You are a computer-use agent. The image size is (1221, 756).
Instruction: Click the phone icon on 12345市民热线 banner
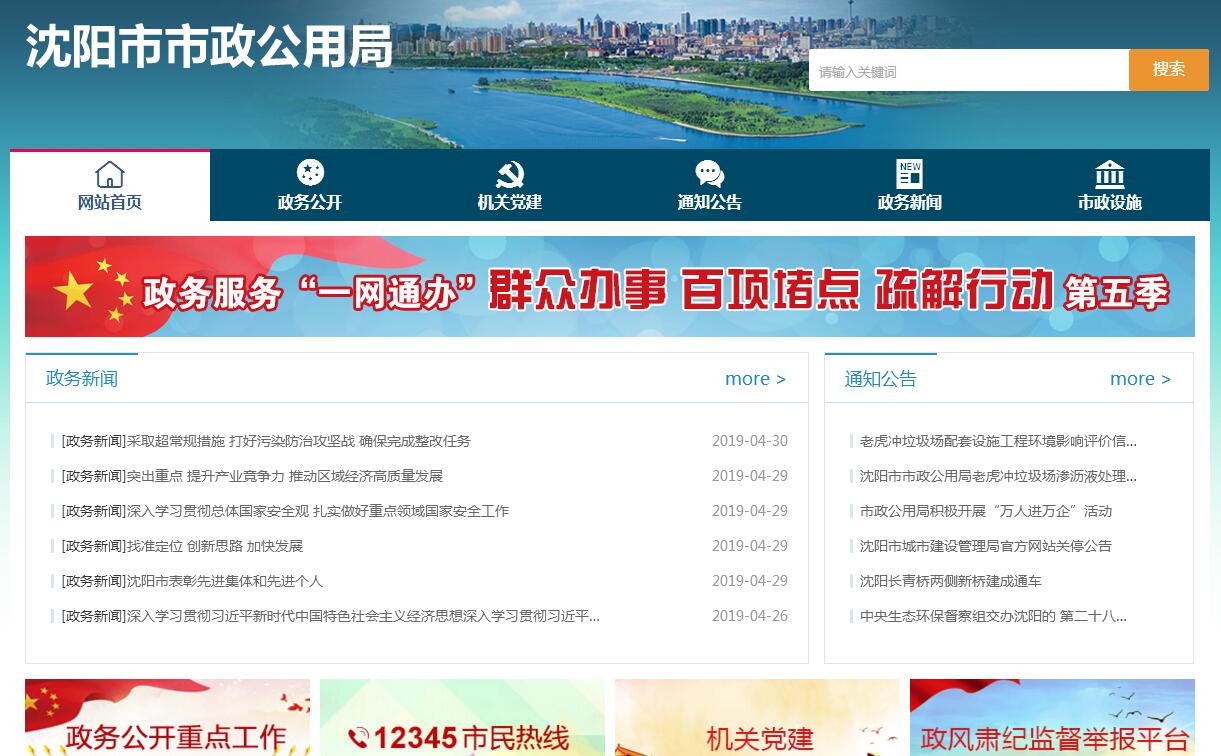click(x=359, y=738)
